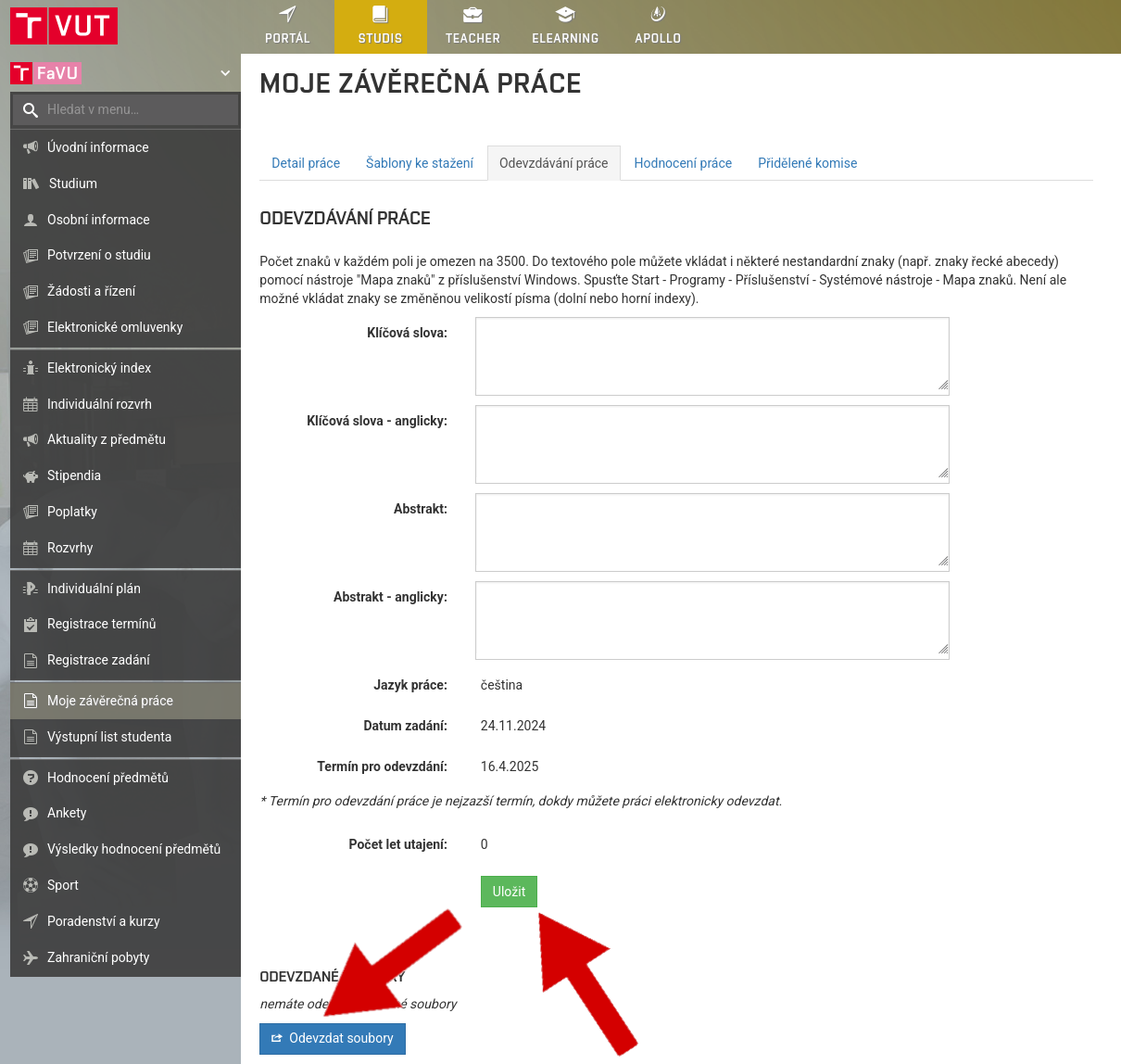The image size is (1121, 1064).
Task: Click the icon beside Elektronický index
Action: (x=31, y=368)
